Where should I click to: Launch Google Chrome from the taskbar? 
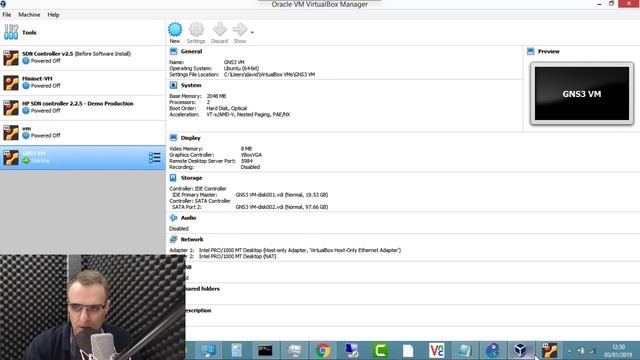(323, 351)
